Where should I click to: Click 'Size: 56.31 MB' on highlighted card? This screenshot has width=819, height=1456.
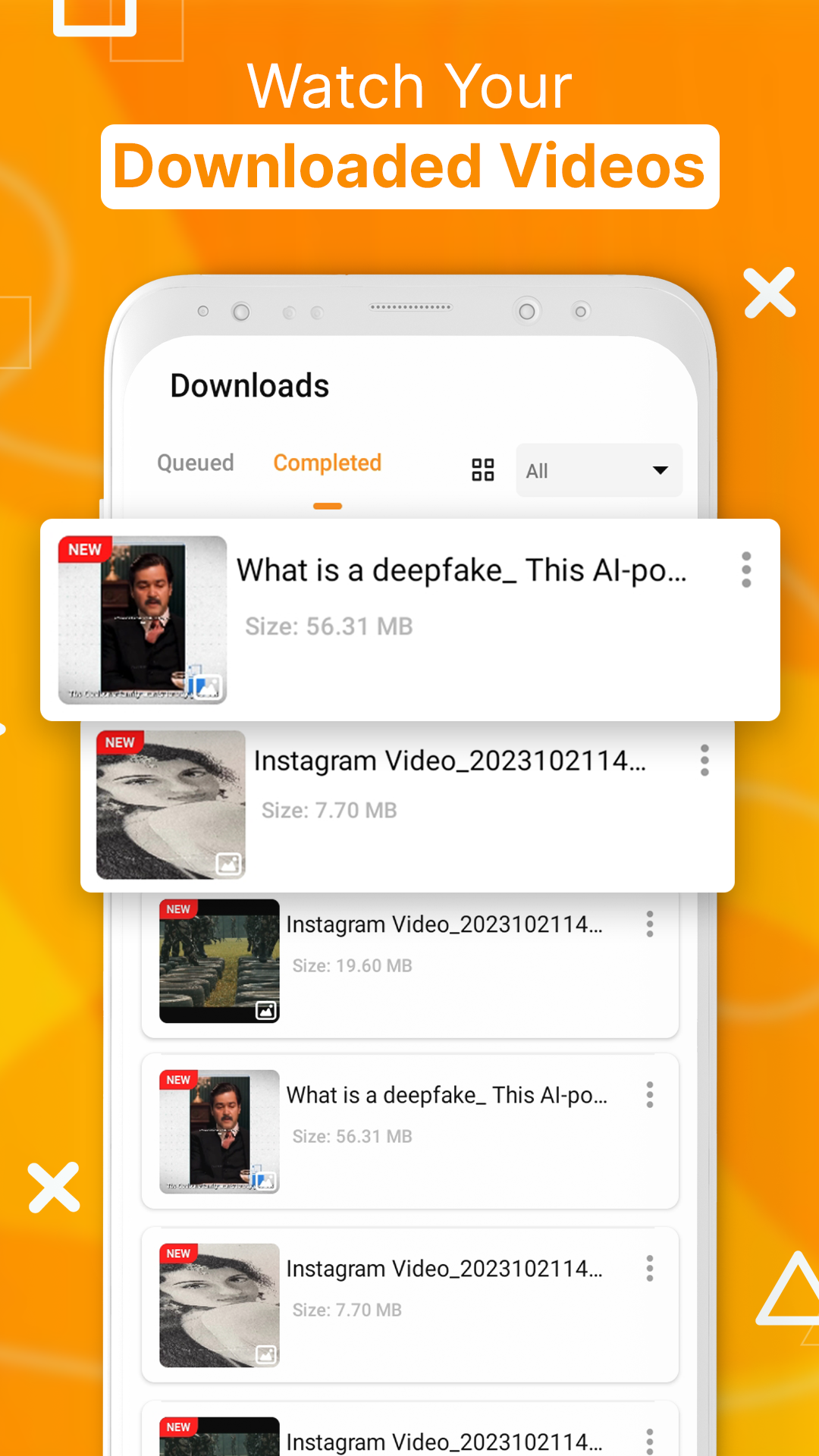coord(329,626)
